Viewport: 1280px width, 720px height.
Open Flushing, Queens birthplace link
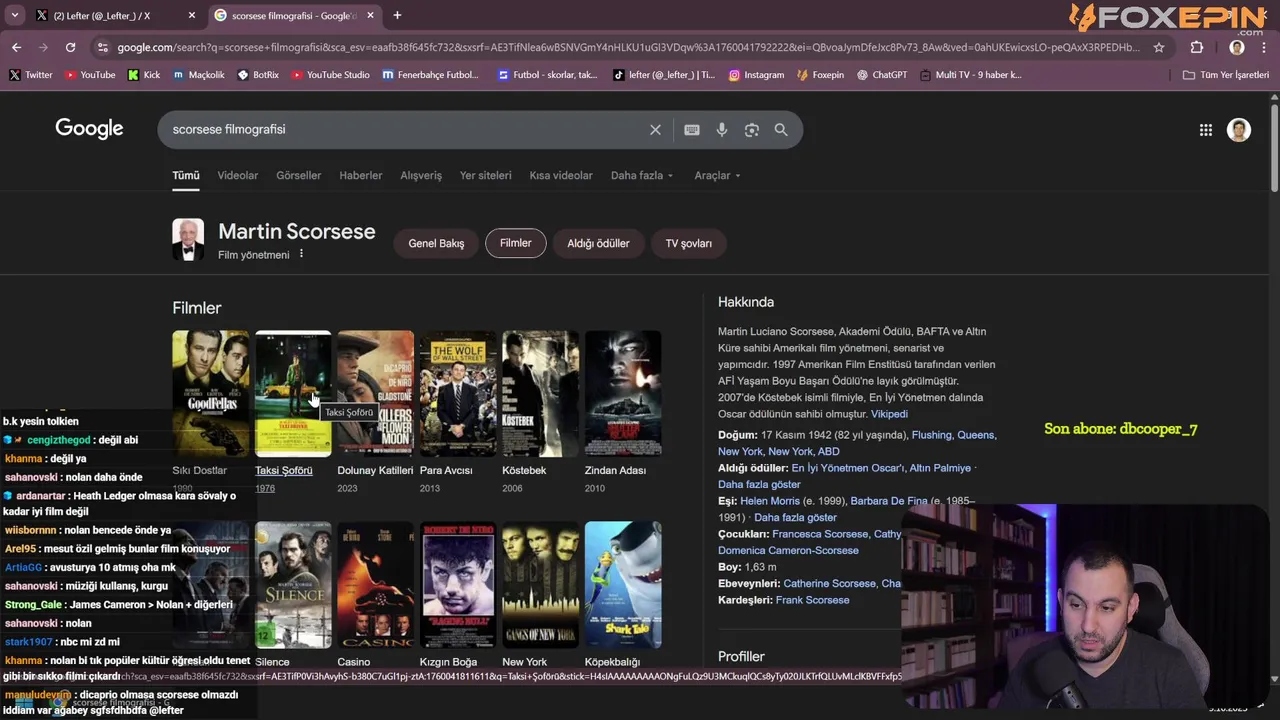coord(953,435)
